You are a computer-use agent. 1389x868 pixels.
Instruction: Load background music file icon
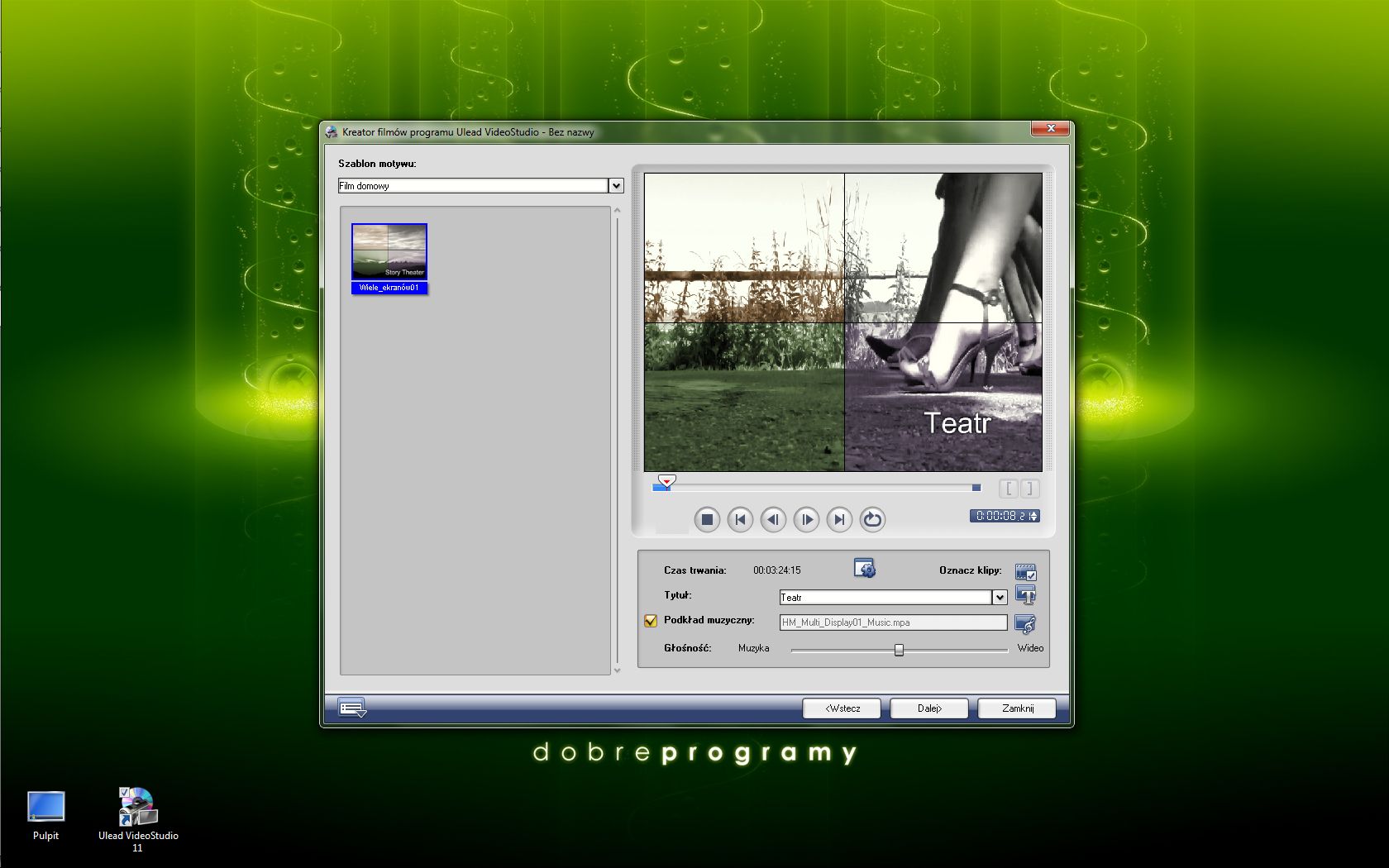click(x=1025, y=623)
